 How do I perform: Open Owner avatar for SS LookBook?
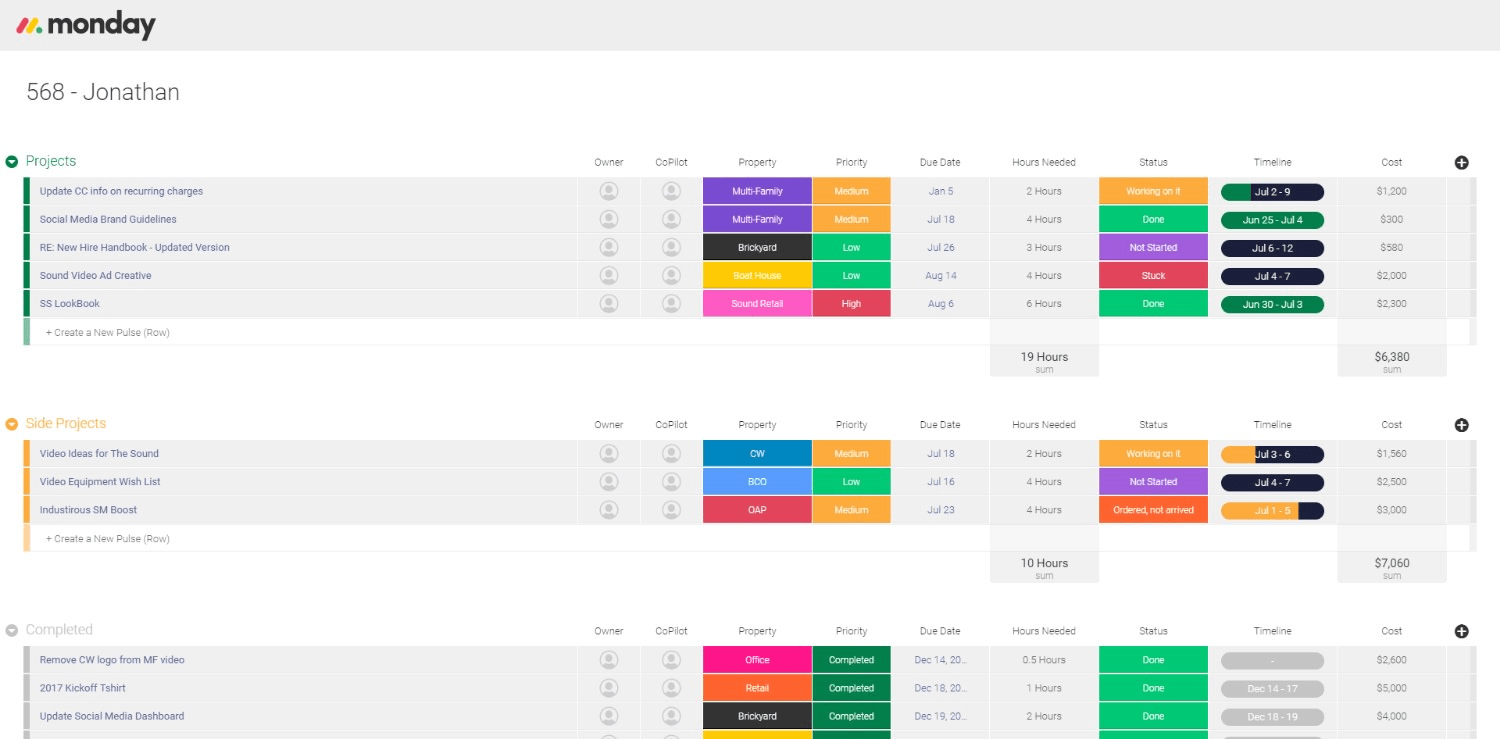(608, 303)
